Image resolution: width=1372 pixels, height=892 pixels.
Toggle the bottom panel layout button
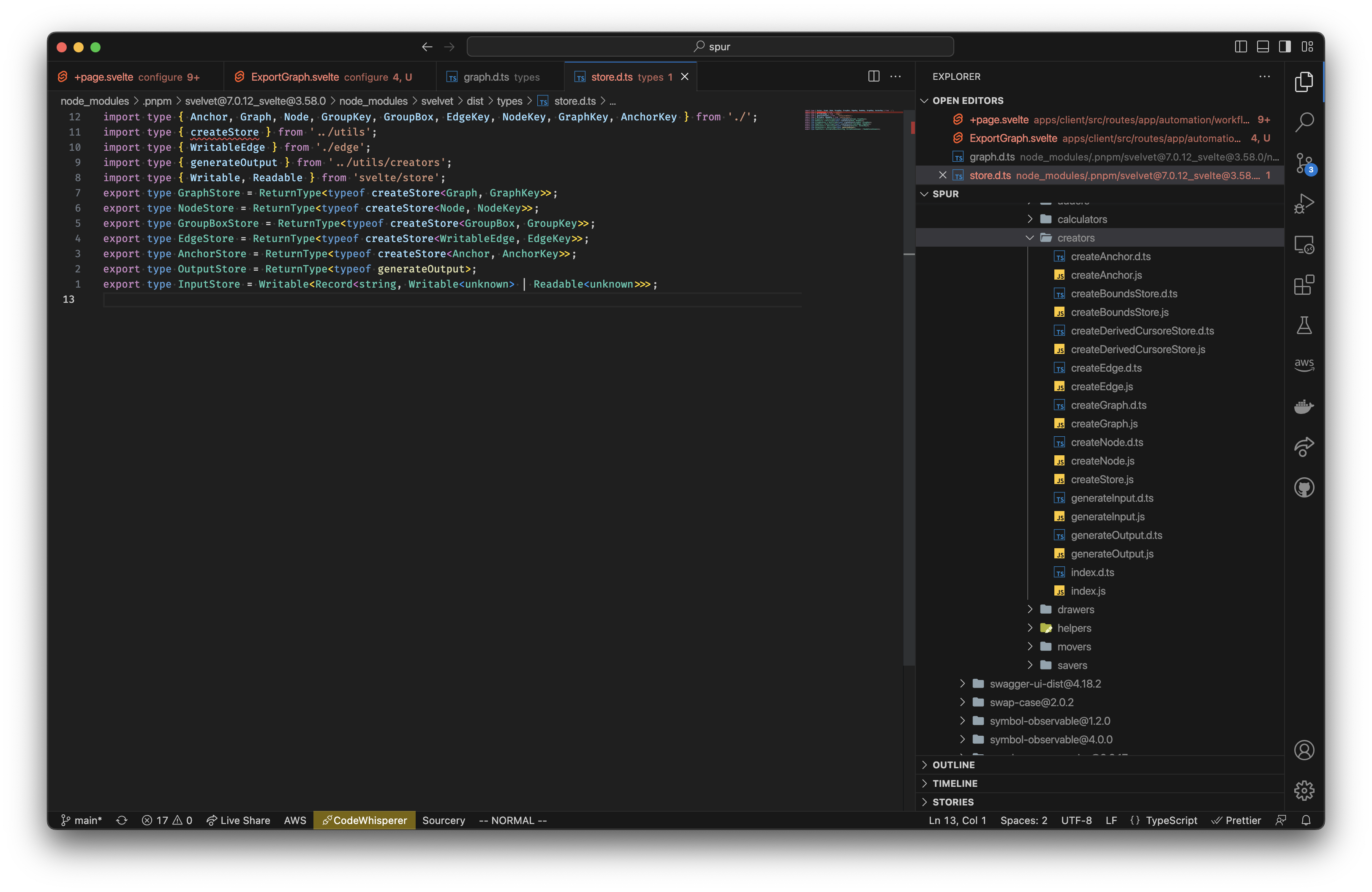pos(1263,47)
